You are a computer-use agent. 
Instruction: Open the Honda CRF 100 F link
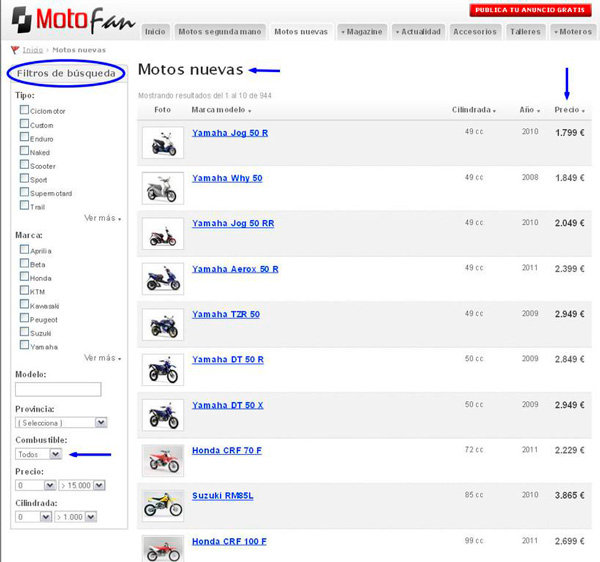click(229, 542)
